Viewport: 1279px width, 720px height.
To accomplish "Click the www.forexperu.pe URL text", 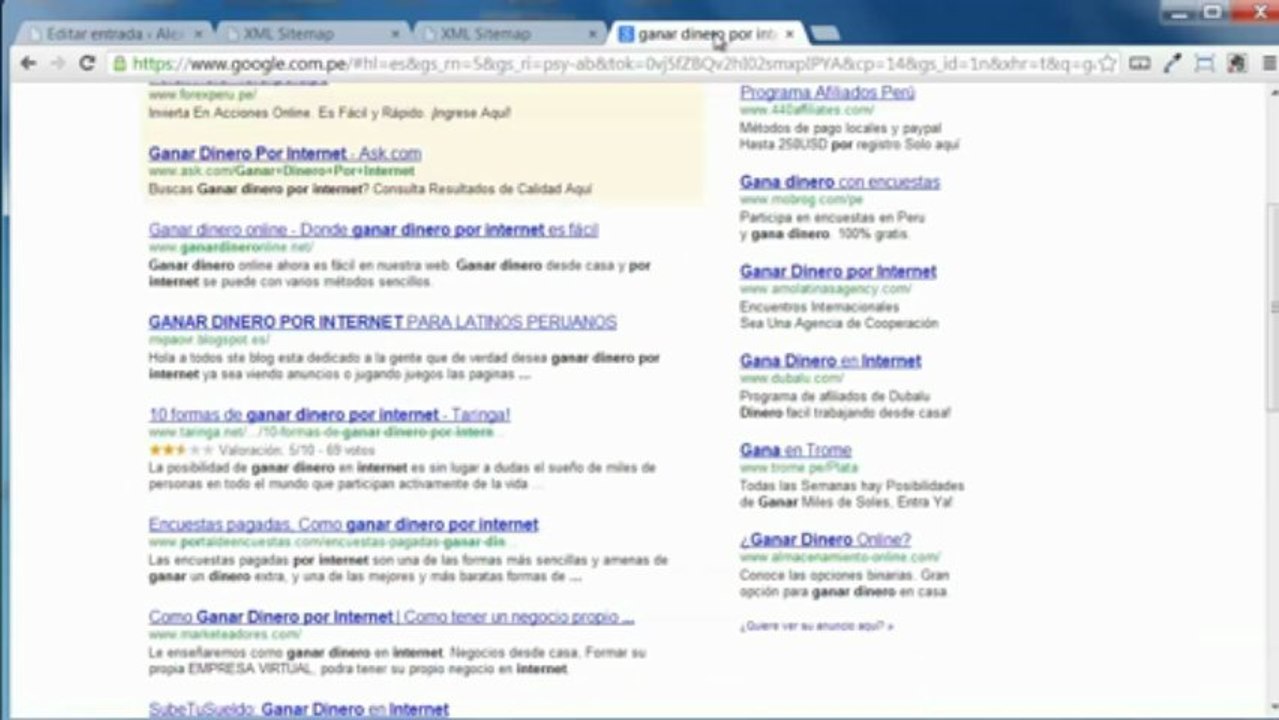I will [x=202, y=94].
